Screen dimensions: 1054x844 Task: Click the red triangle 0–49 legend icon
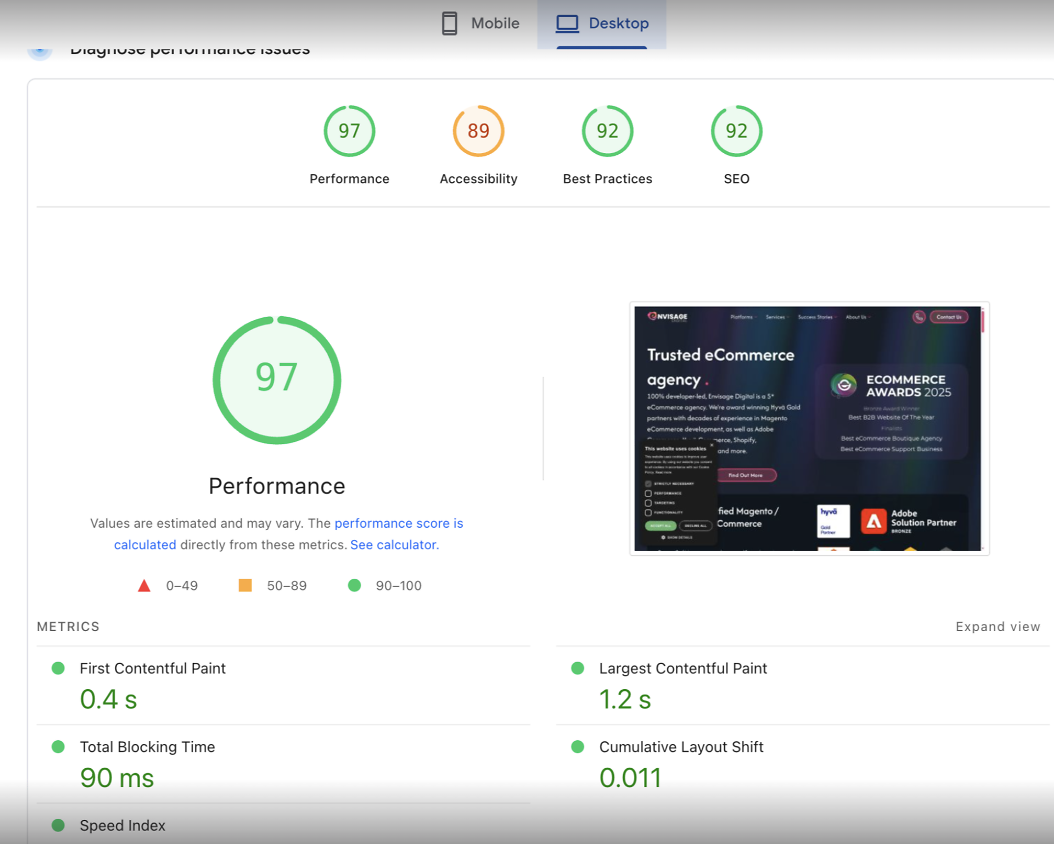(144, 585)
